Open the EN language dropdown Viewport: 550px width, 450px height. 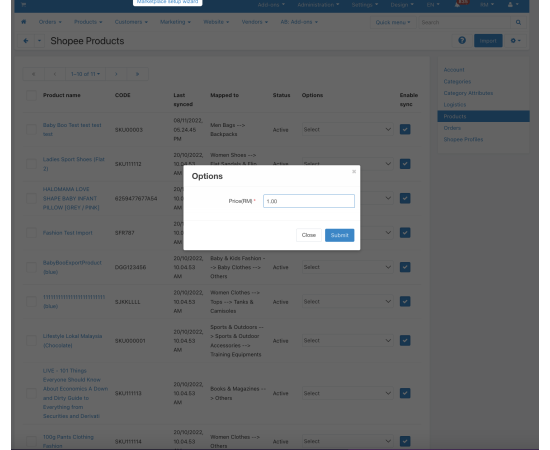click(x=433, y=5)
